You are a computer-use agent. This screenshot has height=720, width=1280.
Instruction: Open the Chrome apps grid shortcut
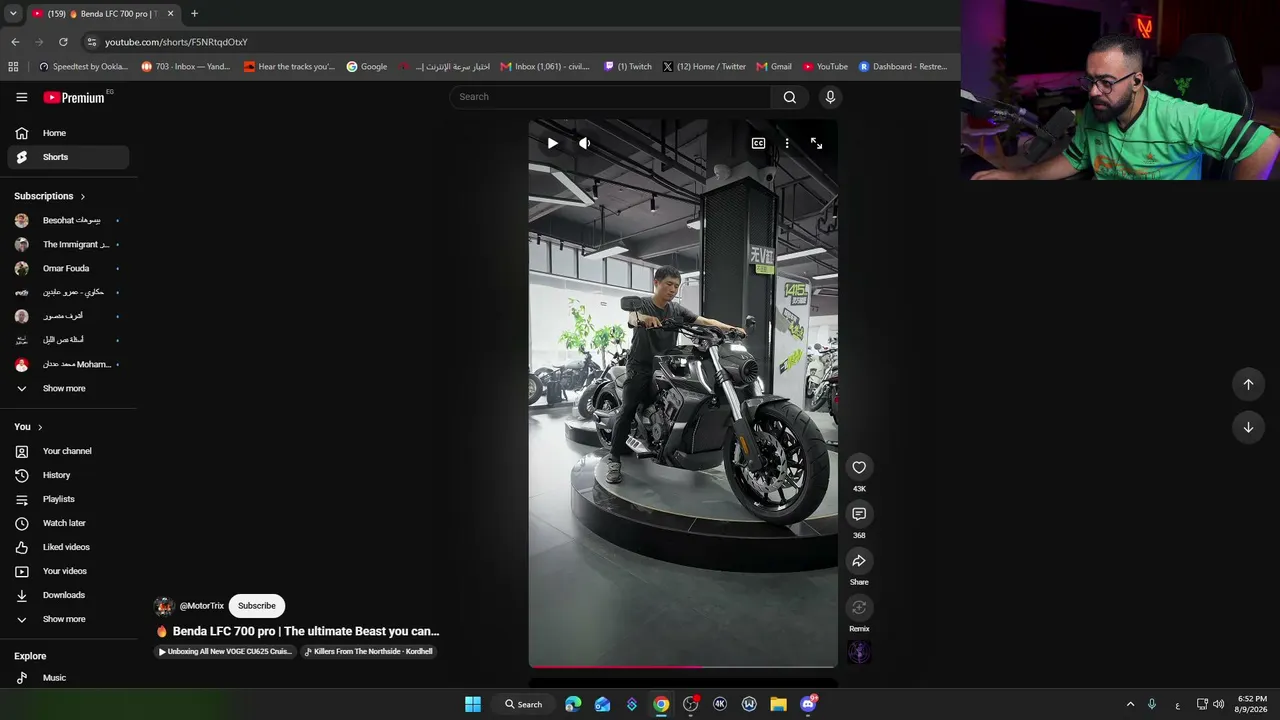13,67
